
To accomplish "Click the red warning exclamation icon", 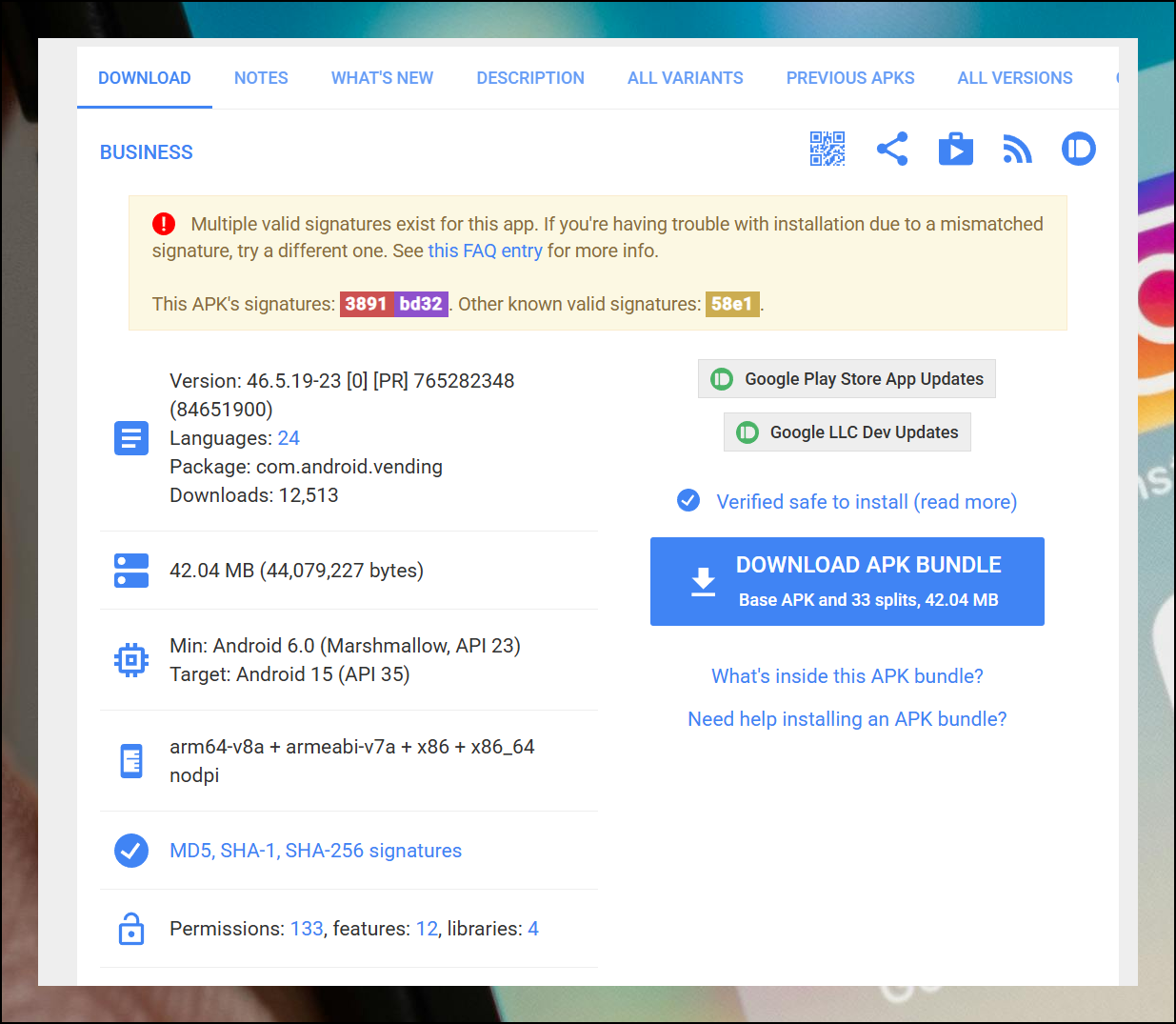I will [164, 224].
